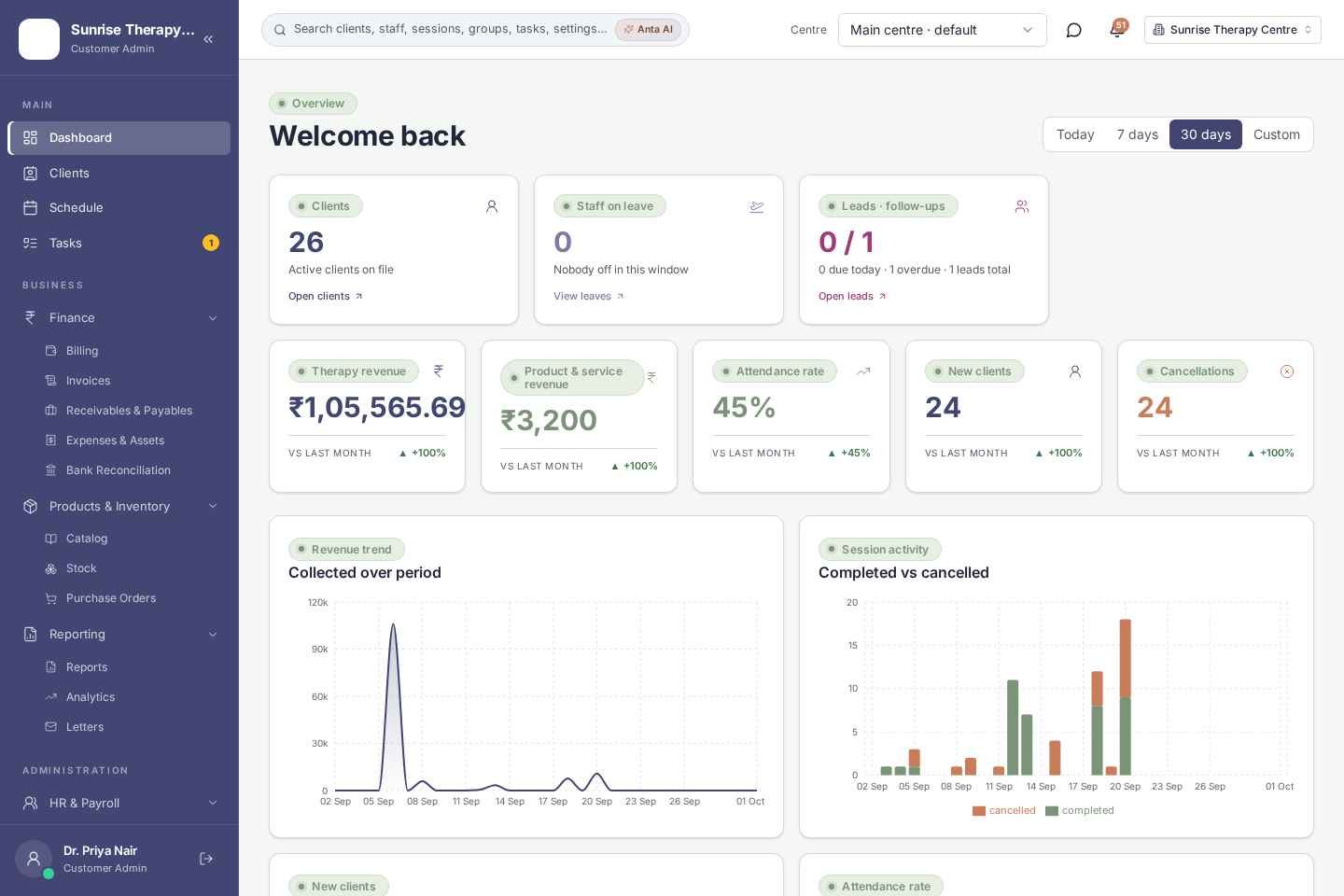Toggle the cancelled legend swatch
Viewport: 1344px width, 896px height.
pos(979,811)
